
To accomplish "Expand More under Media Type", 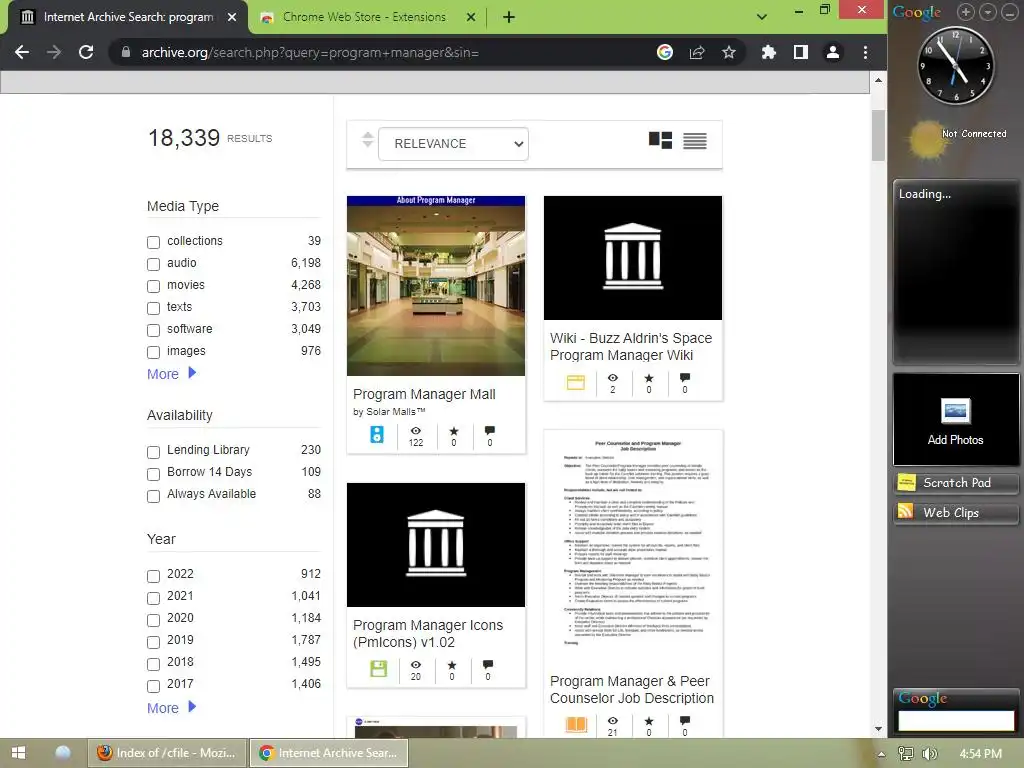I will (x=171, y=374).
